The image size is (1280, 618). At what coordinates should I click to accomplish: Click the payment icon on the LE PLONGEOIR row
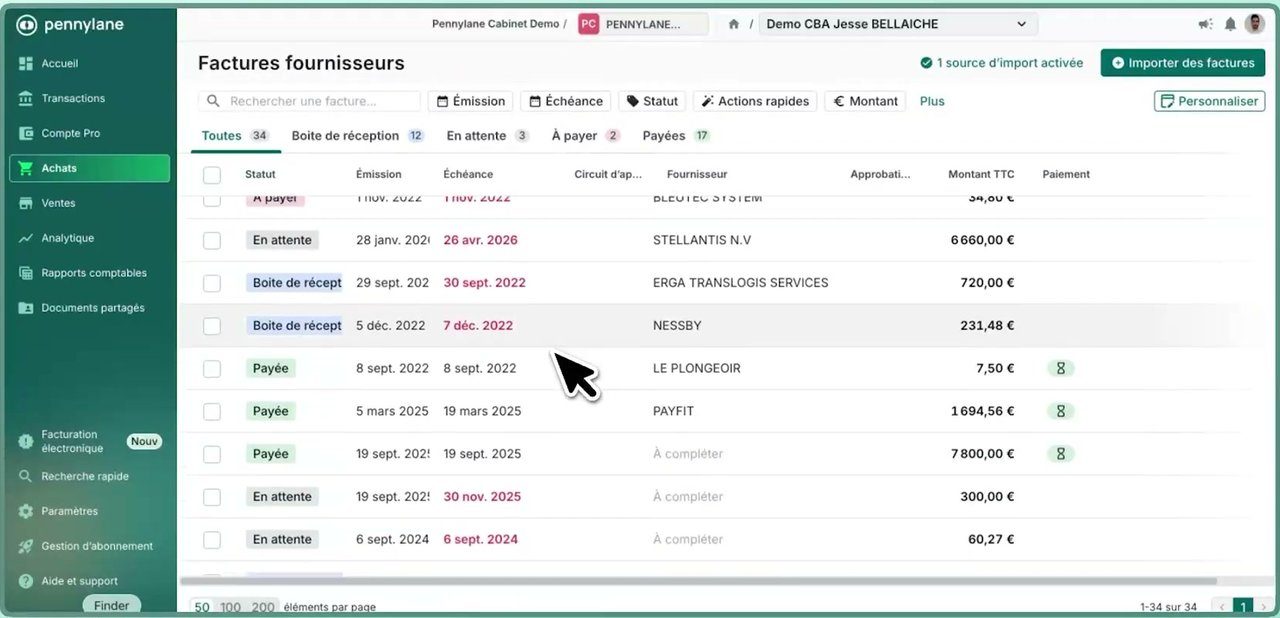(1060, 368)
